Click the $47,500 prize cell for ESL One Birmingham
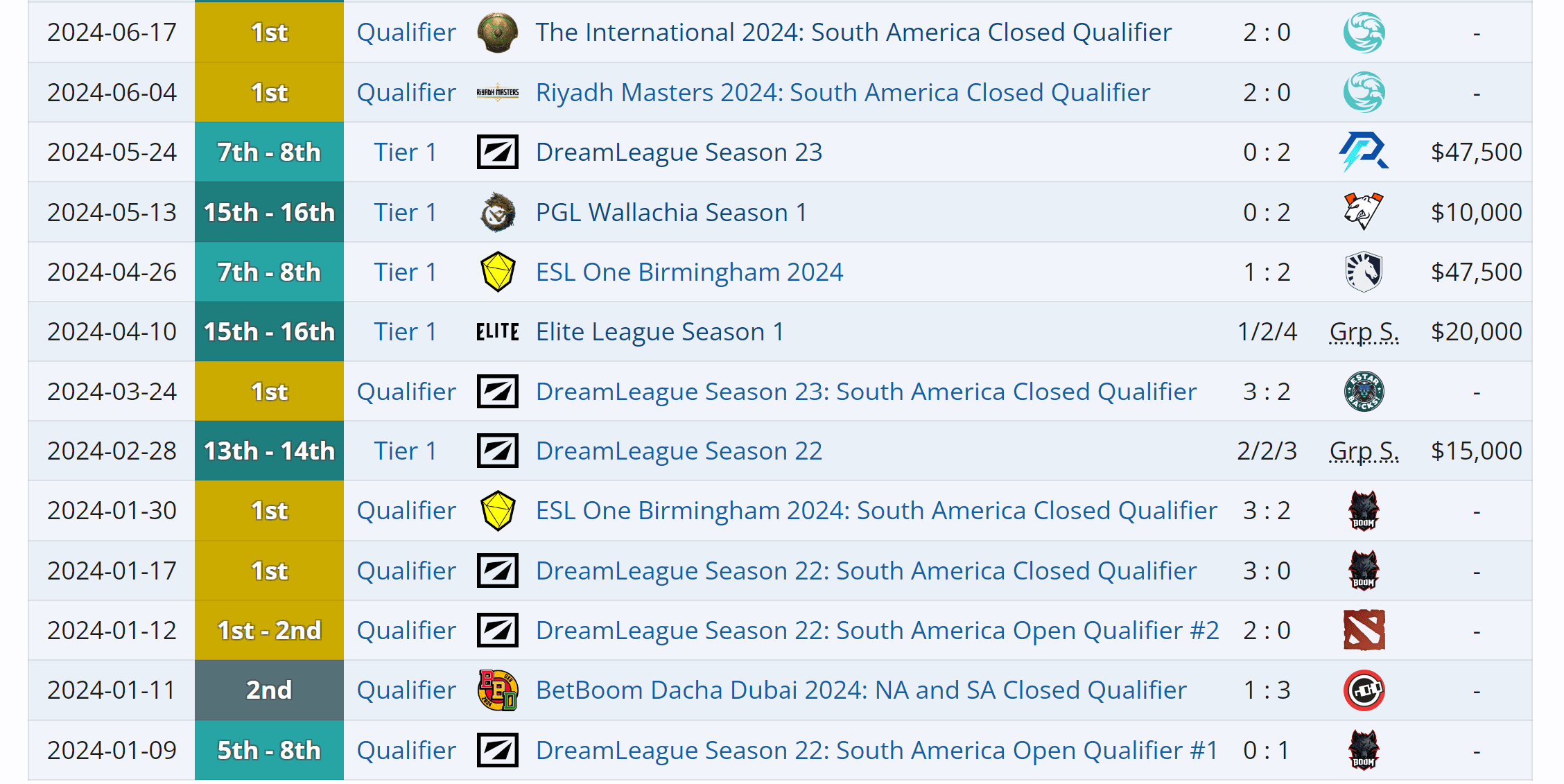 click(x=1475, y=271)
